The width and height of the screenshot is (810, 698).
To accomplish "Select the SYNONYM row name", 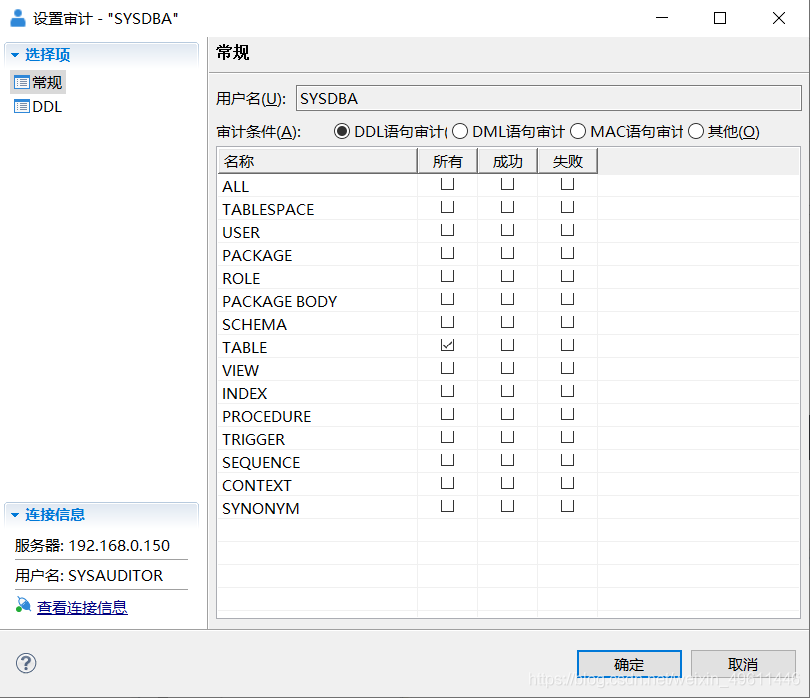I will (x=260, y=508).
